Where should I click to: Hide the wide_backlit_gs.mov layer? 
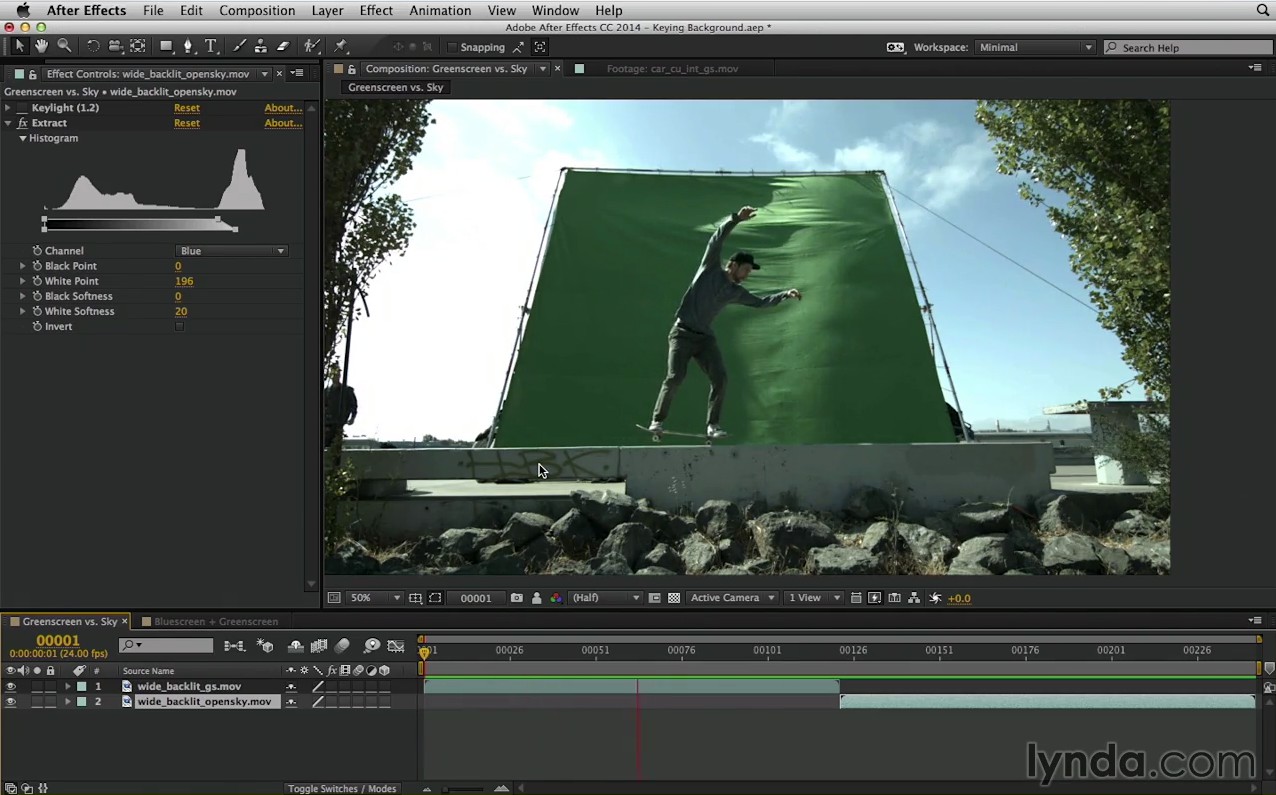(x=10, y=687)
